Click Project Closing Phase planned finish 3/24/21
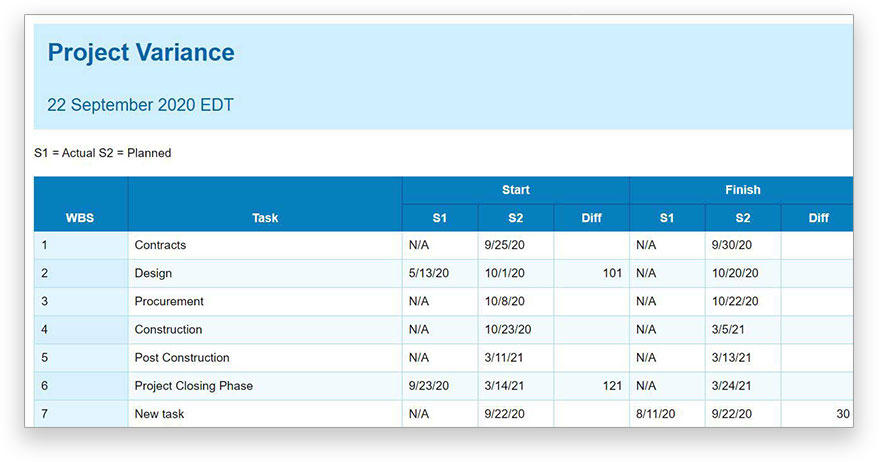 731,386
